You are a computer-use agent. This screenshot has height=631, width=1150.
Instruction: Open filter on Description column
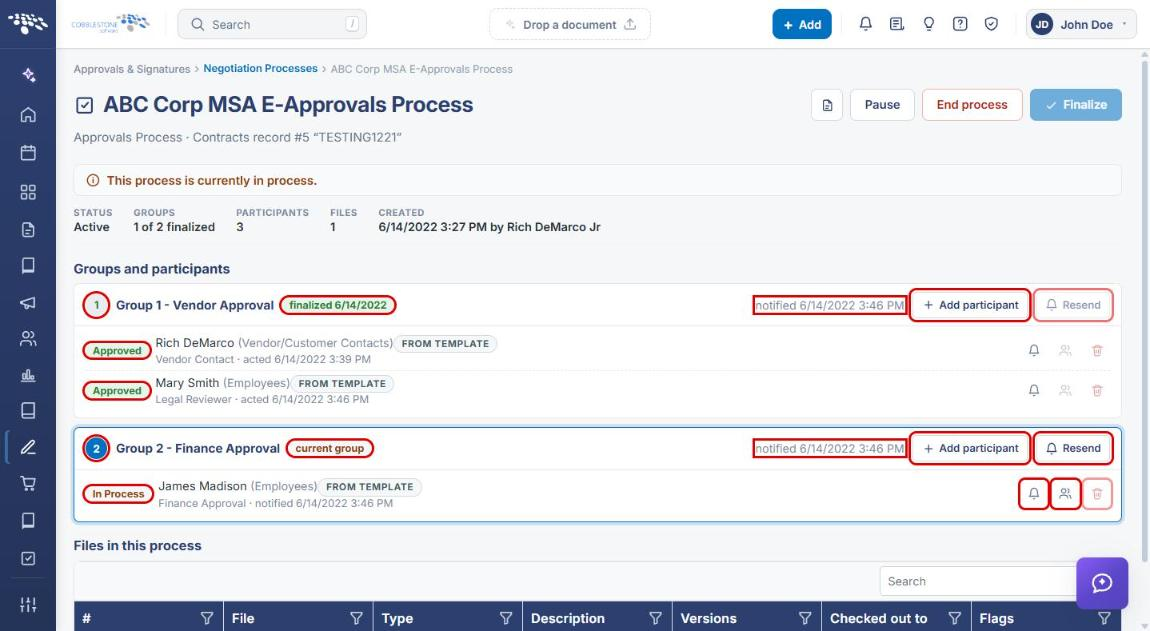point(656,619)
